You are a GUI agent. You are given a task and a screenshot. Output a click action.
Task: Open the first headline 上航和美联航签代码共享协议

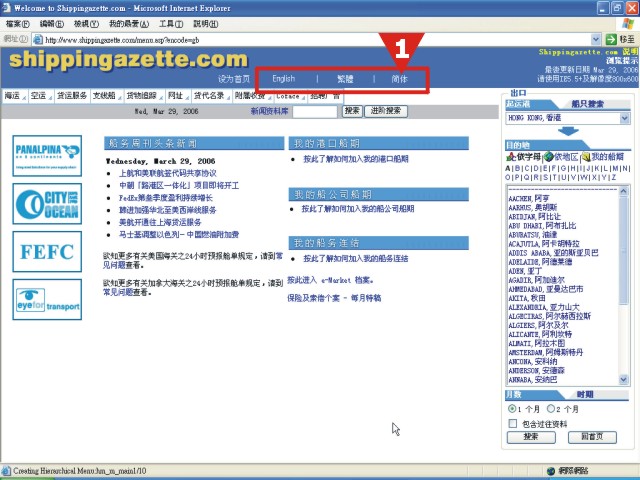click(x=167, y=173)
